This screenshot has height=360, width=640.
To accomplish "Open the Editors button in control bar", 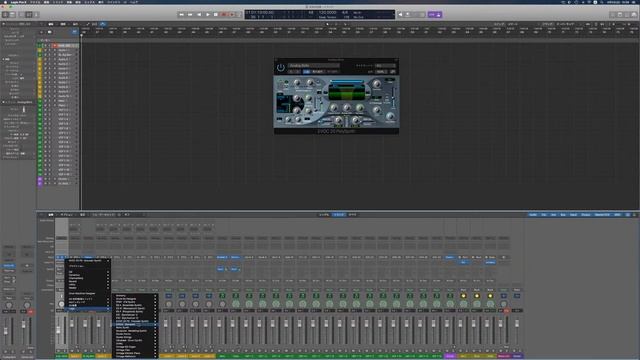I will (x=36, y=15).
